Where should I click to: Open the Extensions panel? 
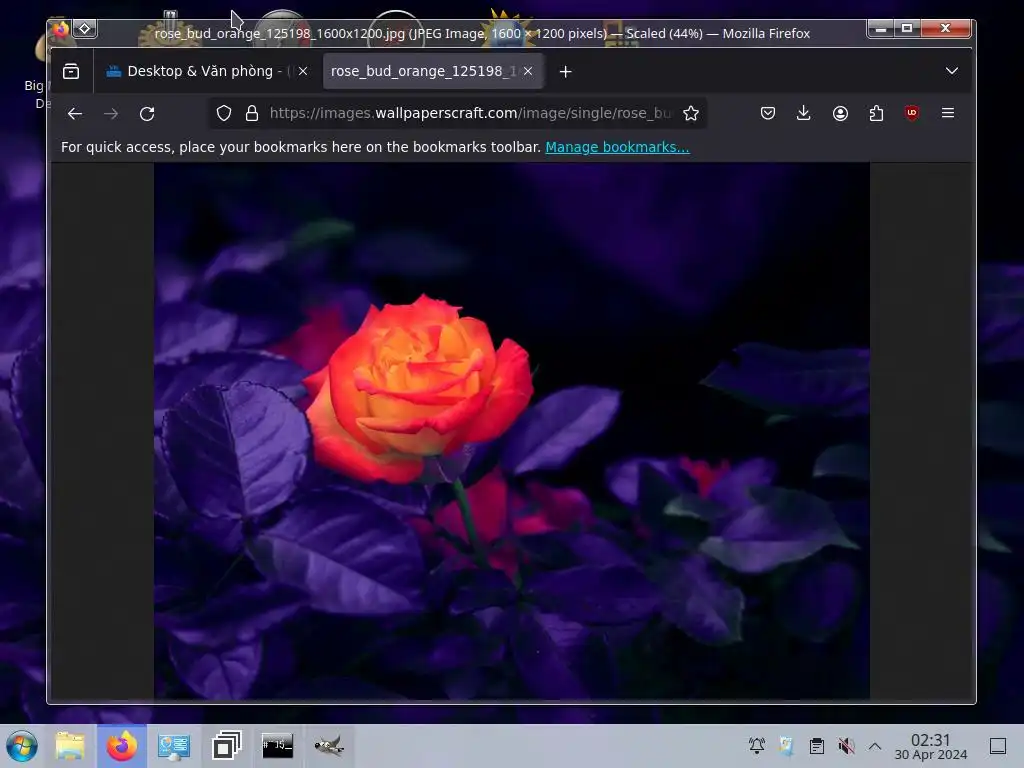click(876, 114)
